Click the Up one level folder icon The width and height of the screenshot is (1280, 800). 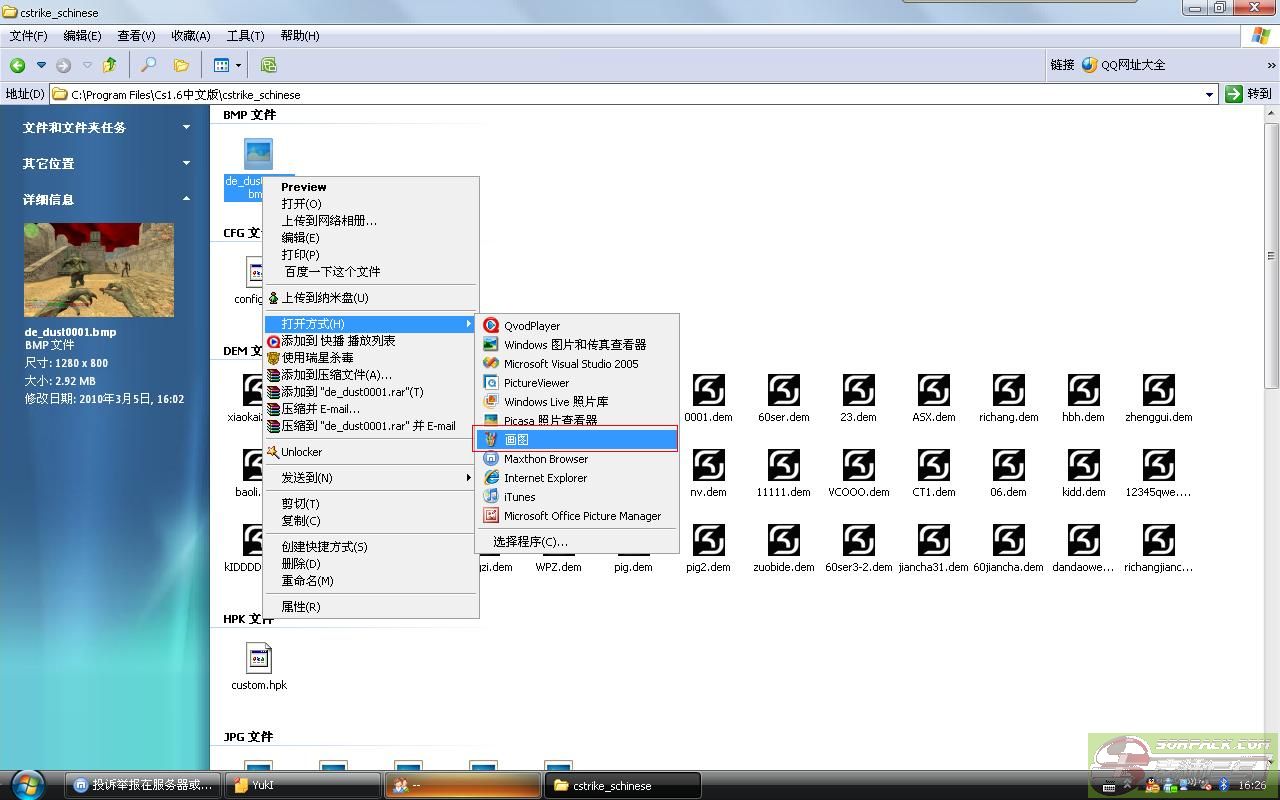tap(110, 65)
